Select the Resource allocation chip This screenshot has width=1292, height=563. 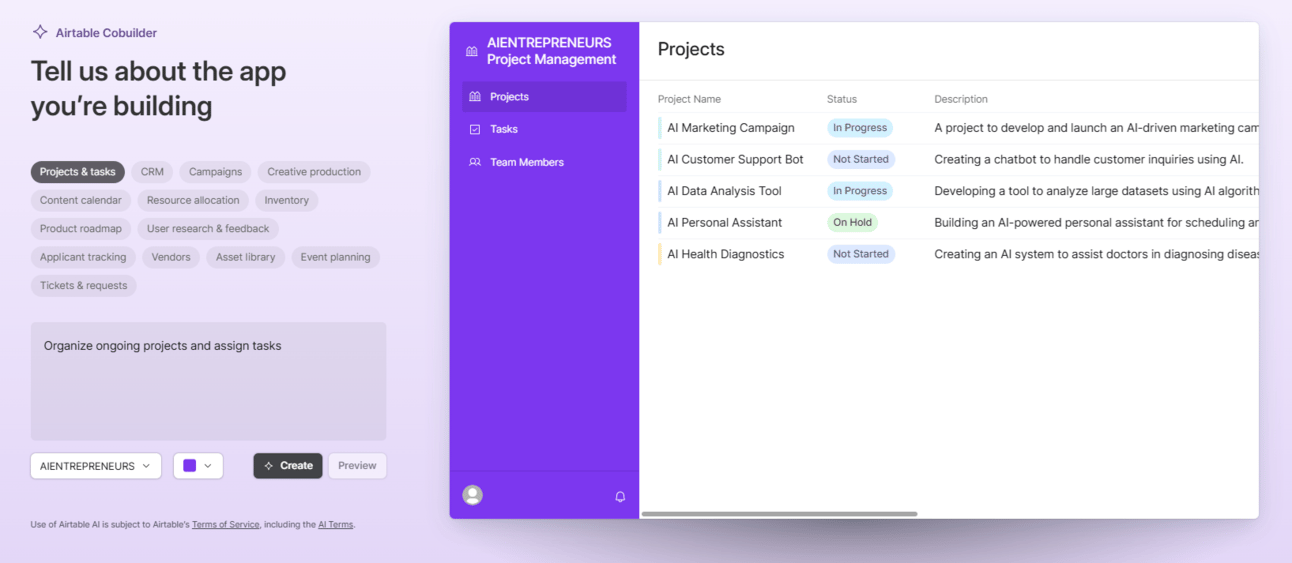[193, 200]
